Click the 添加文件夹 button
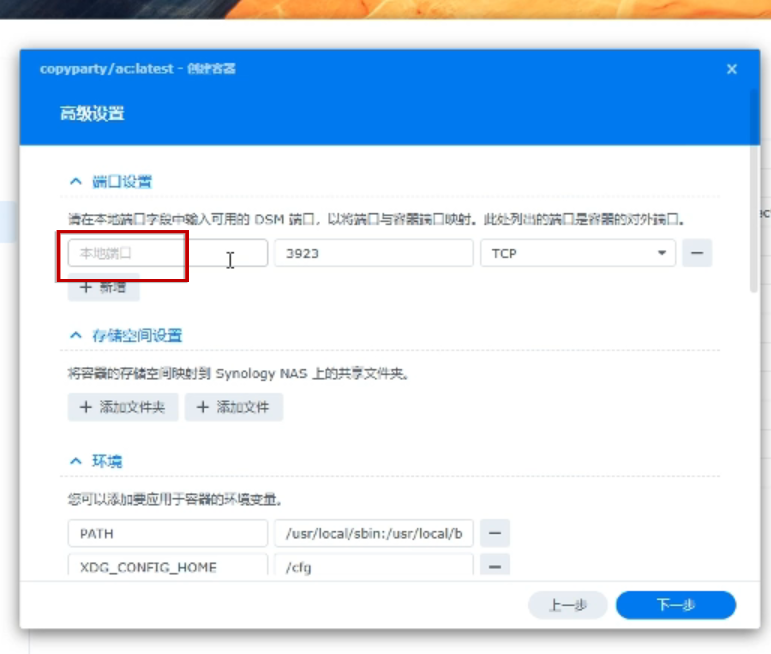The height and width of the screenshot is (654, 771). (x=123, y=407)
